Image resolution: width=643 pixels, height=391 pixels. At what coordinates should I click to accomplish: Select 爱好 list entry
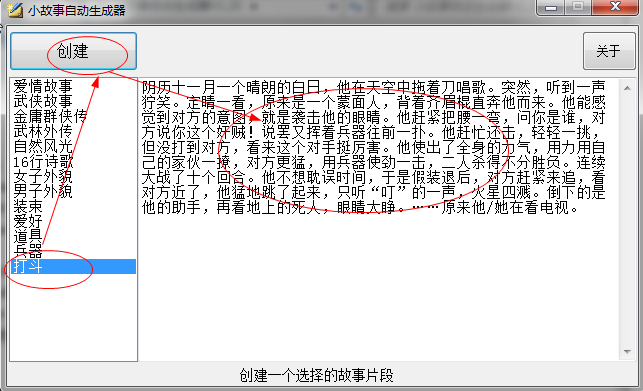(x=73, y=222)
